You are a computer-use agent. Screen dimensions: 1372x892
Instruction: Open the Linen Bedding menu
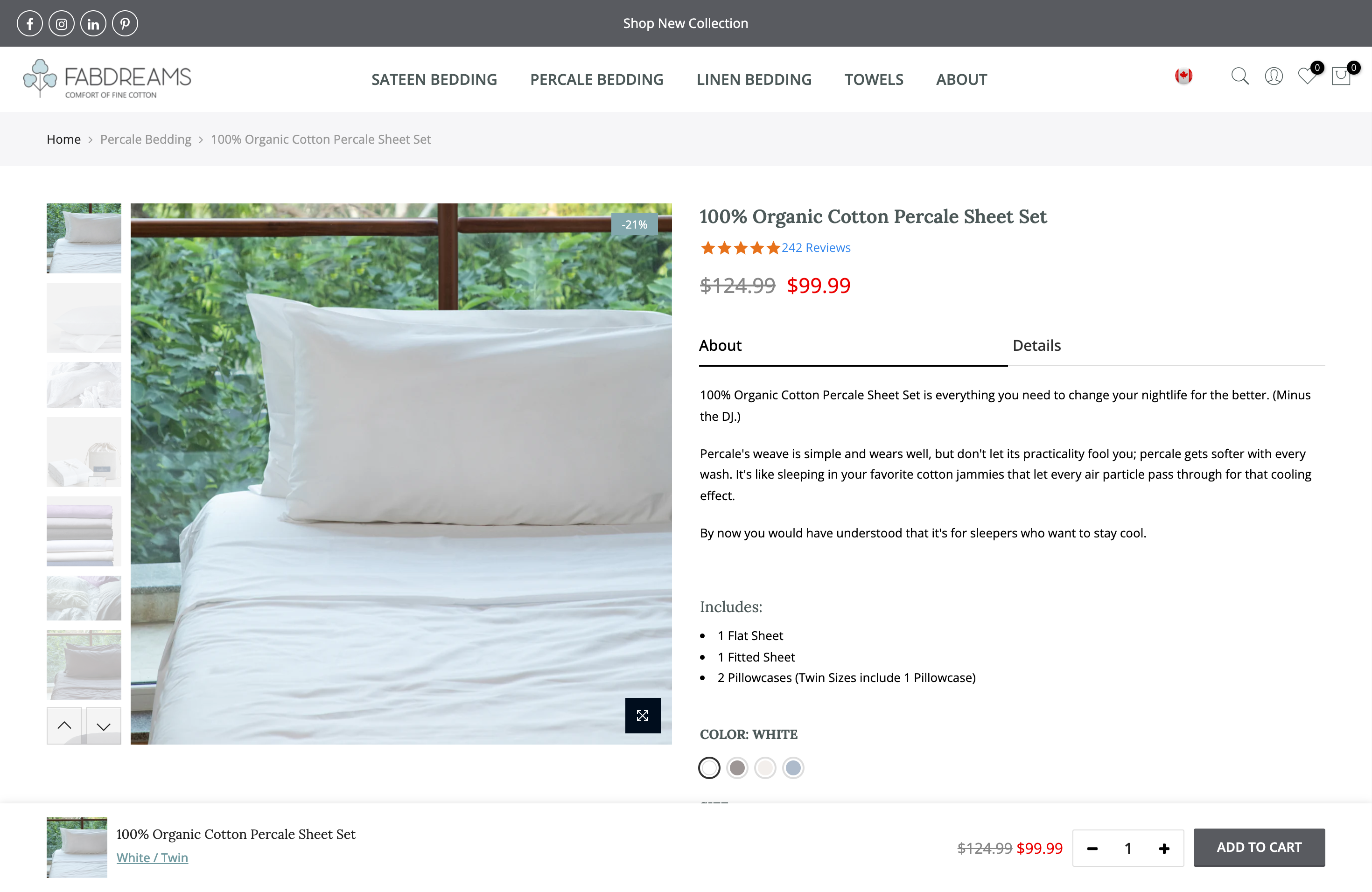(754, 79)
